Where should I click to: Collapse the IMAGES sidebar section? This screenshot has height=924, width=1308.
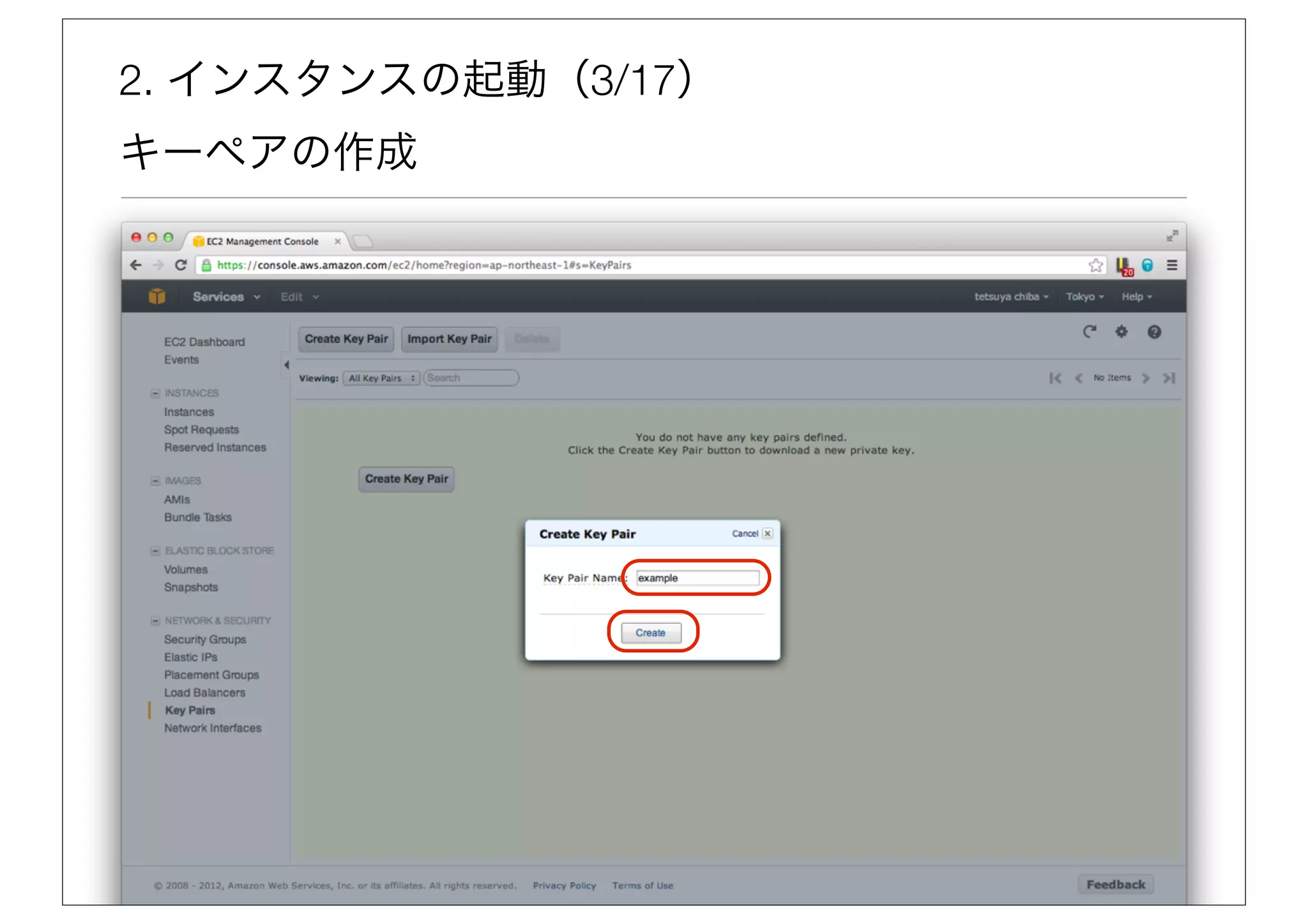pyautogui.click(x=155, y=481)
